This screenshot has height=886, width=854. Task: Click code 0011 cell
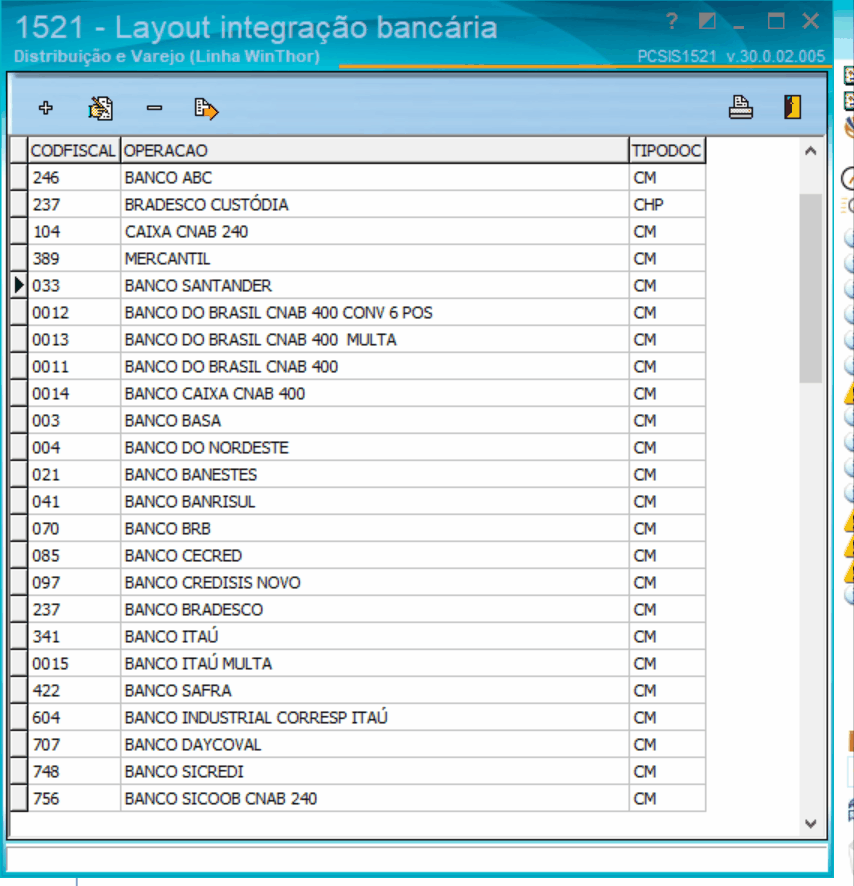(x=74, y=367)
